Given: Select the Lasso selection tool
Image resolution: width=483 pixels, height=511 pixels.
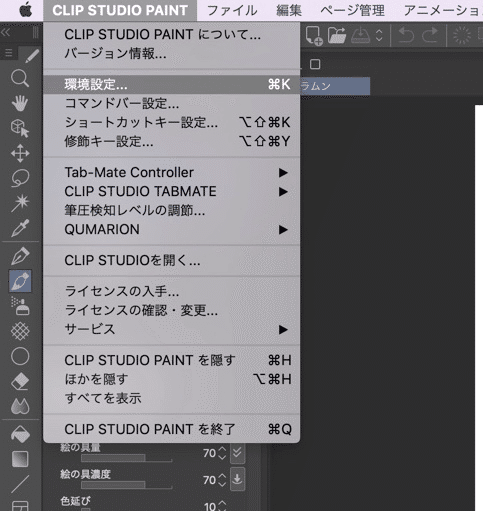Looking at the screenshot, I should [20, 178].
